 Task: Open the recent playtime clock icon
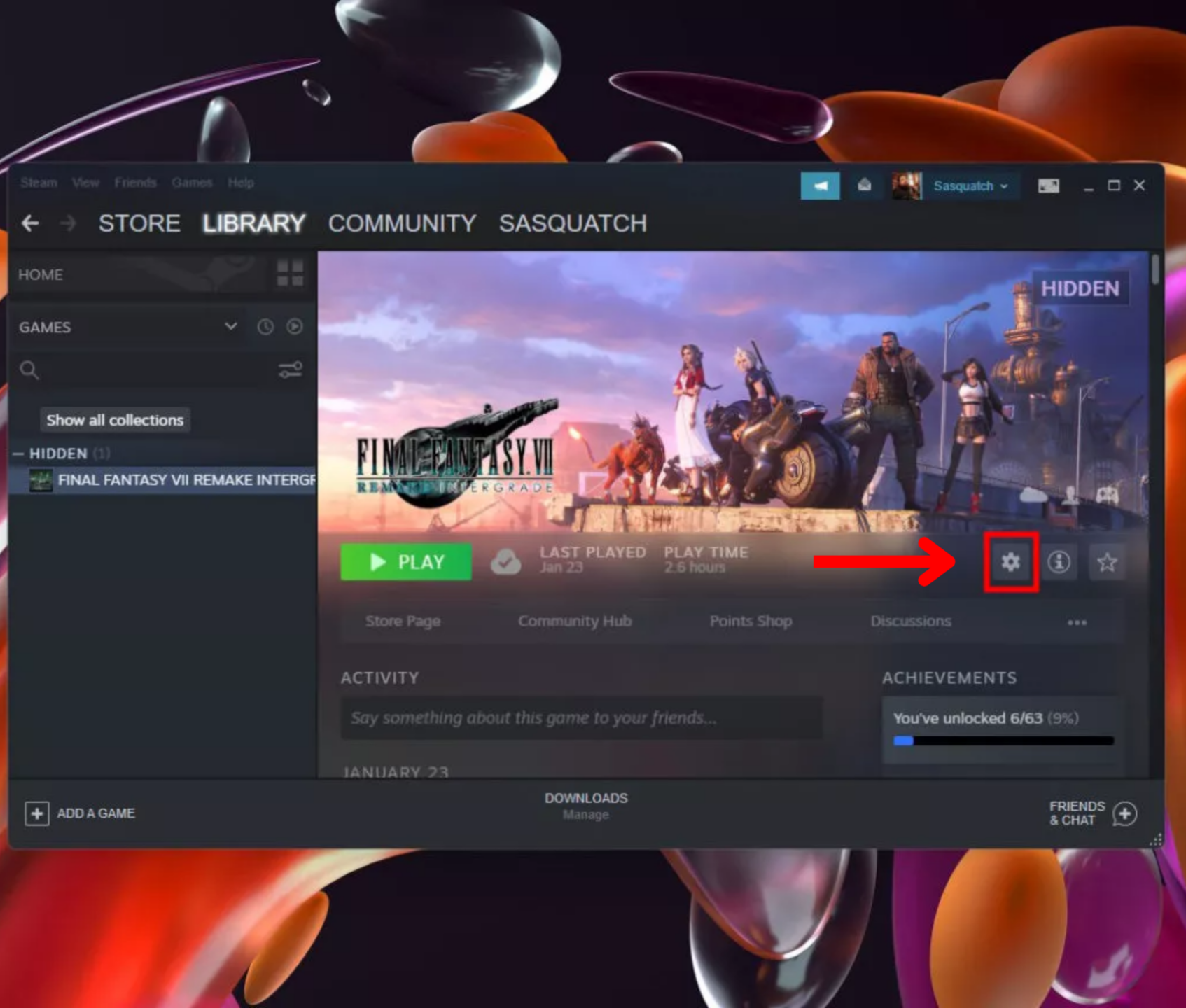point(265,326)
